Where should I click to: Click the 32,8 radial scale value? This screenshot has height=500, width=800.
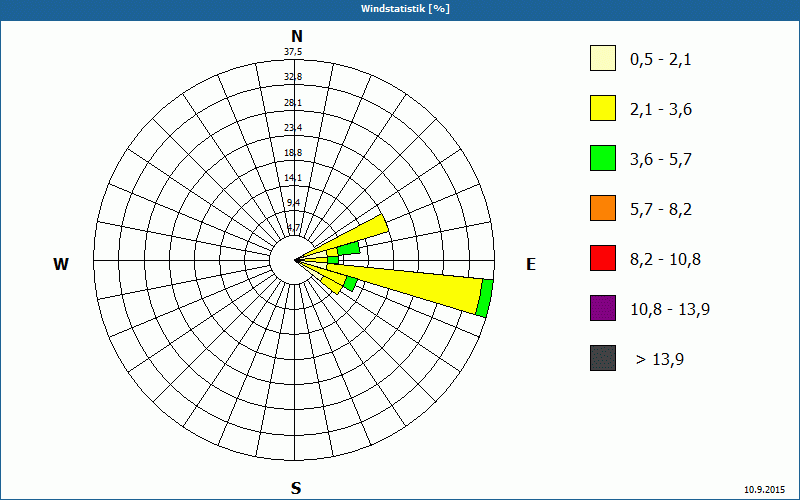click(x=293, y=77)
